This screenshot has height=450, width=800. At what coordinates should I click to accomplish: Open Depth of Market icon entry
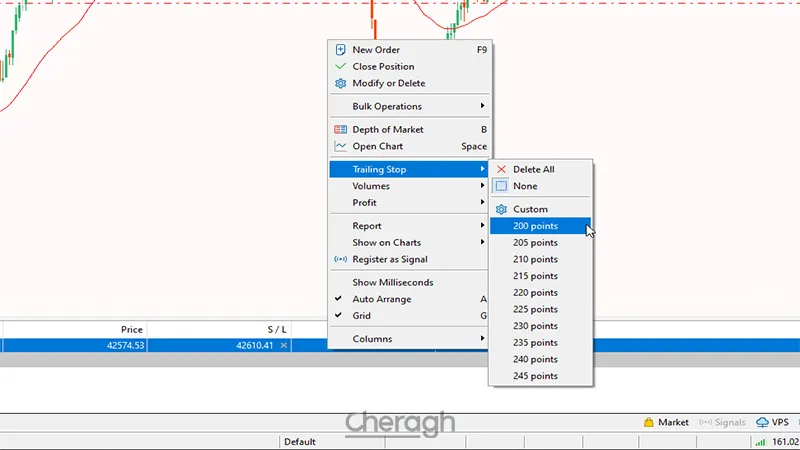pyautogui.click(x=341, y=130)
